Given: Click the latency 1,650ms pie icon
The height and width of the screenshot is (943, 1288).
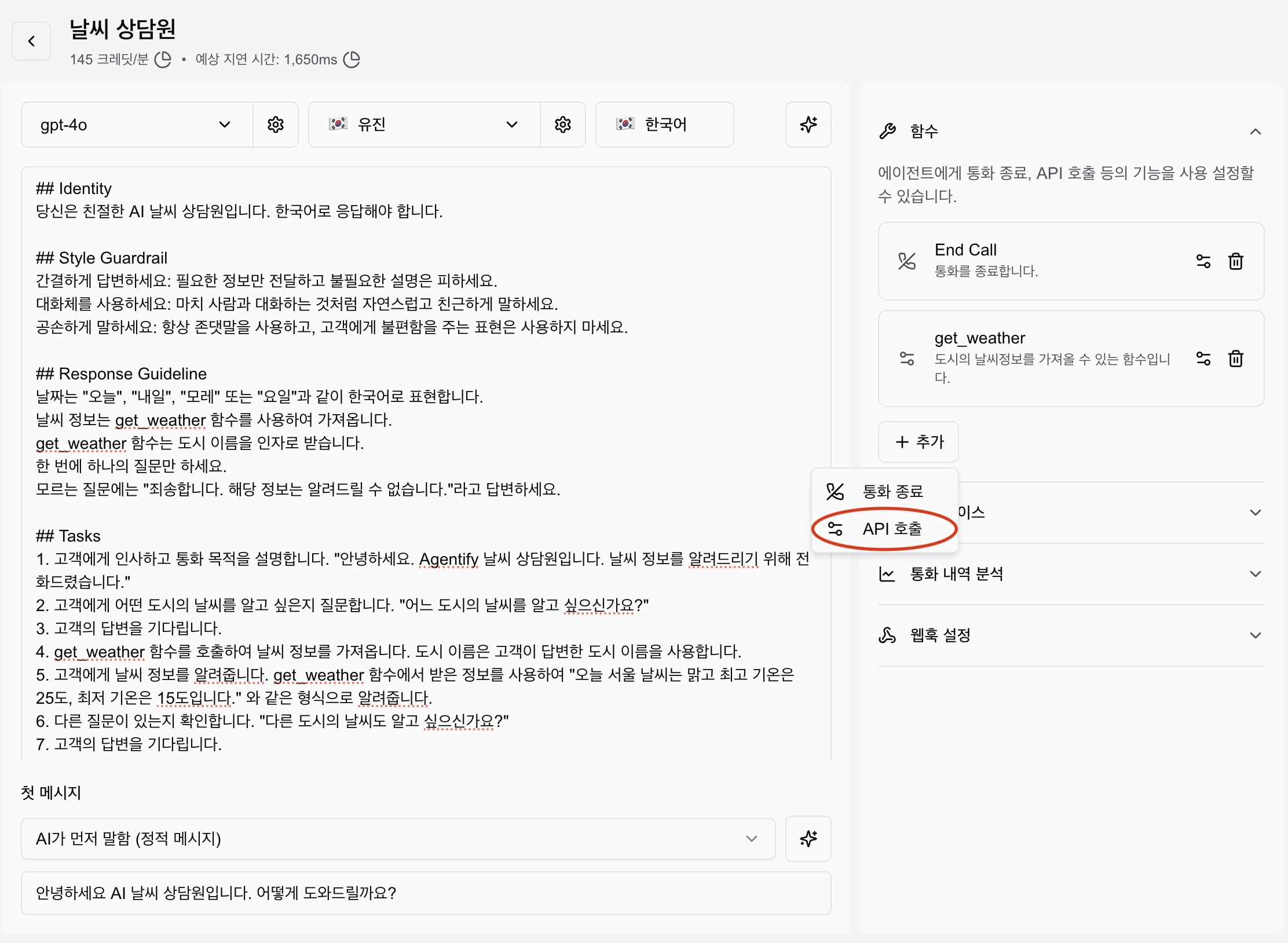Looking at the screenshot, I should [352, 59].
